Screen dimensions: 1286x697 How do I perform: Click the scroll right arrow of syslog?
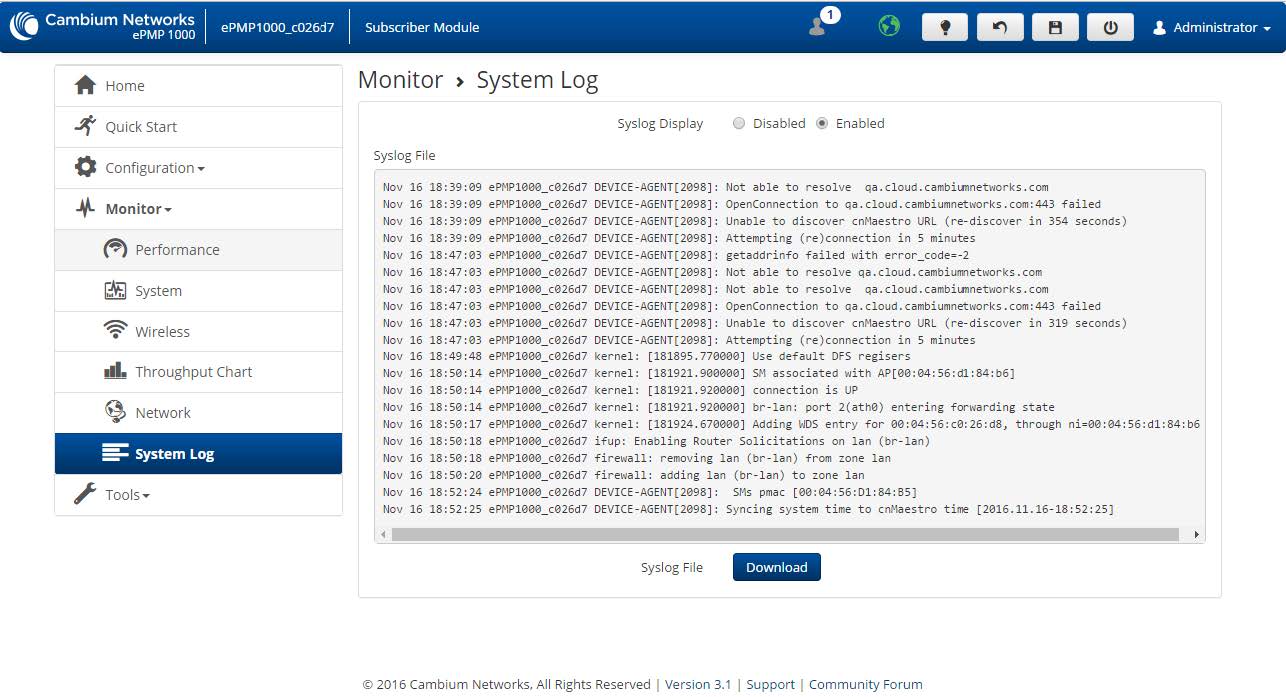pyautogui.click(x=1196, y=535)
